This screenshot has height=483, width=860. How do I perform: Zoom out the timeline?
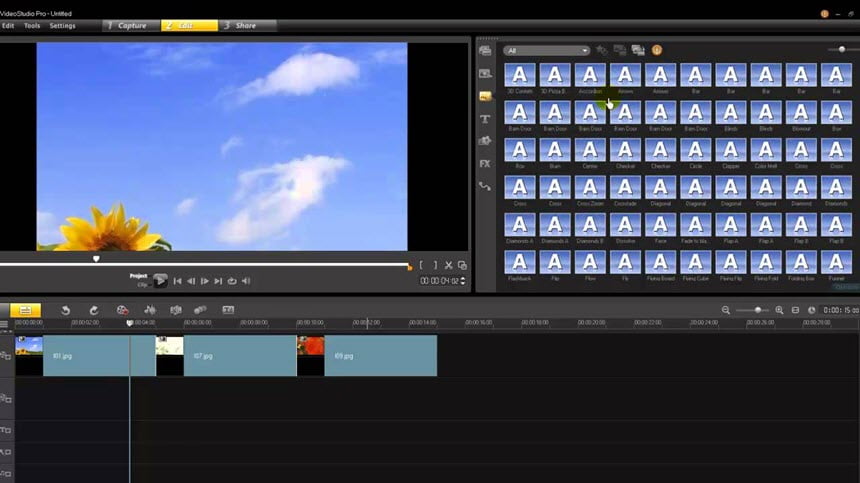coord(726,310)
